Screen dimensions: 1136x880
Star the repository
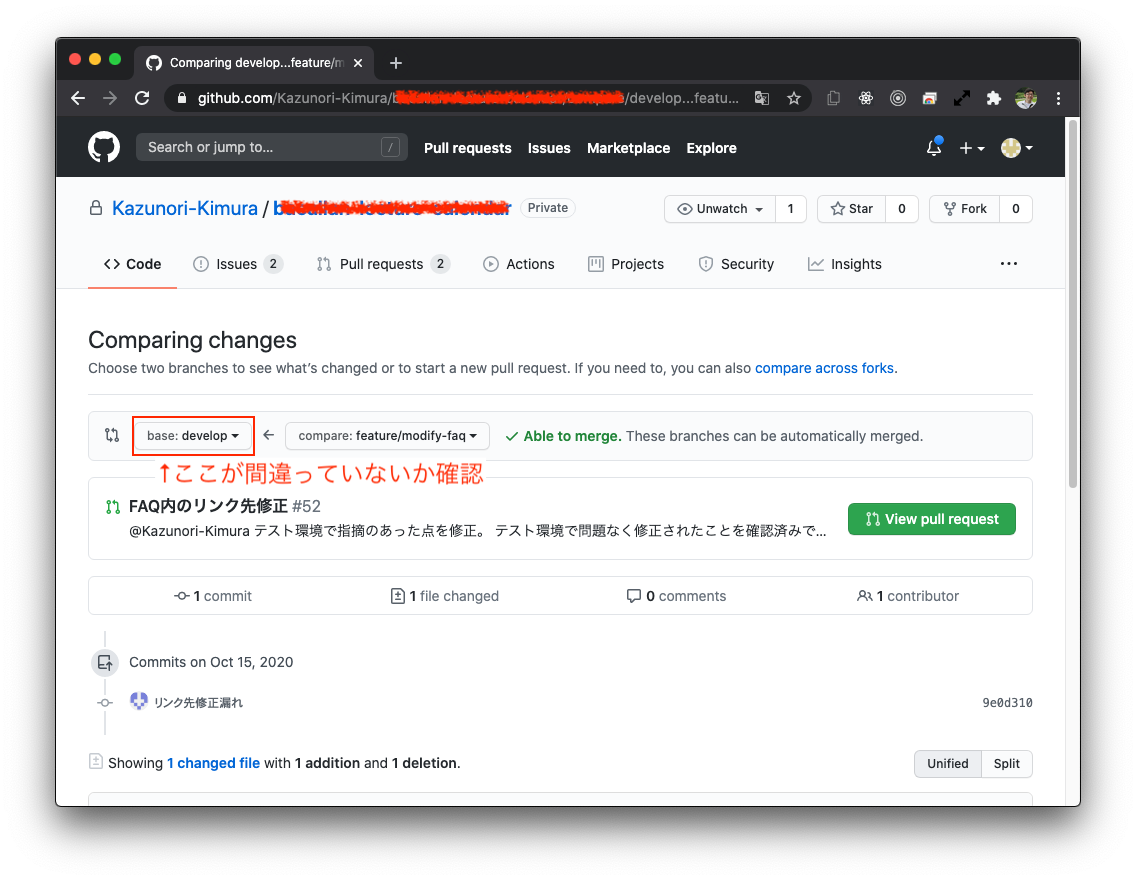pos(851,209)
